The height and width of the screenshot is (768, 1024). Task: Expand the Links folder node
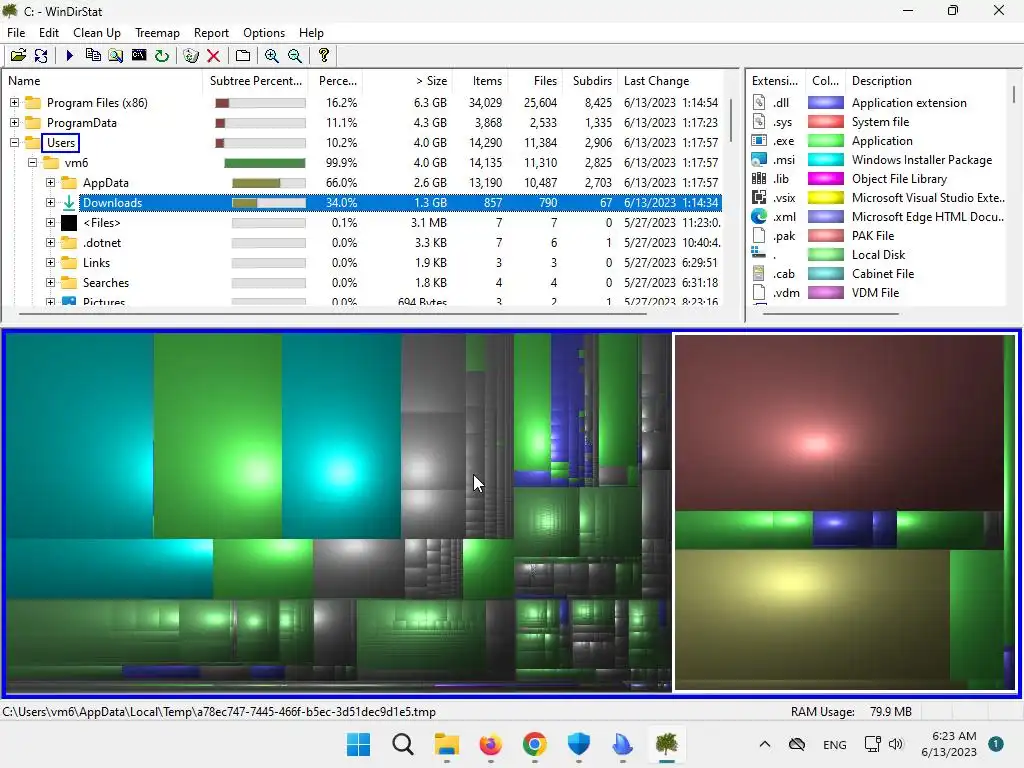50,263
